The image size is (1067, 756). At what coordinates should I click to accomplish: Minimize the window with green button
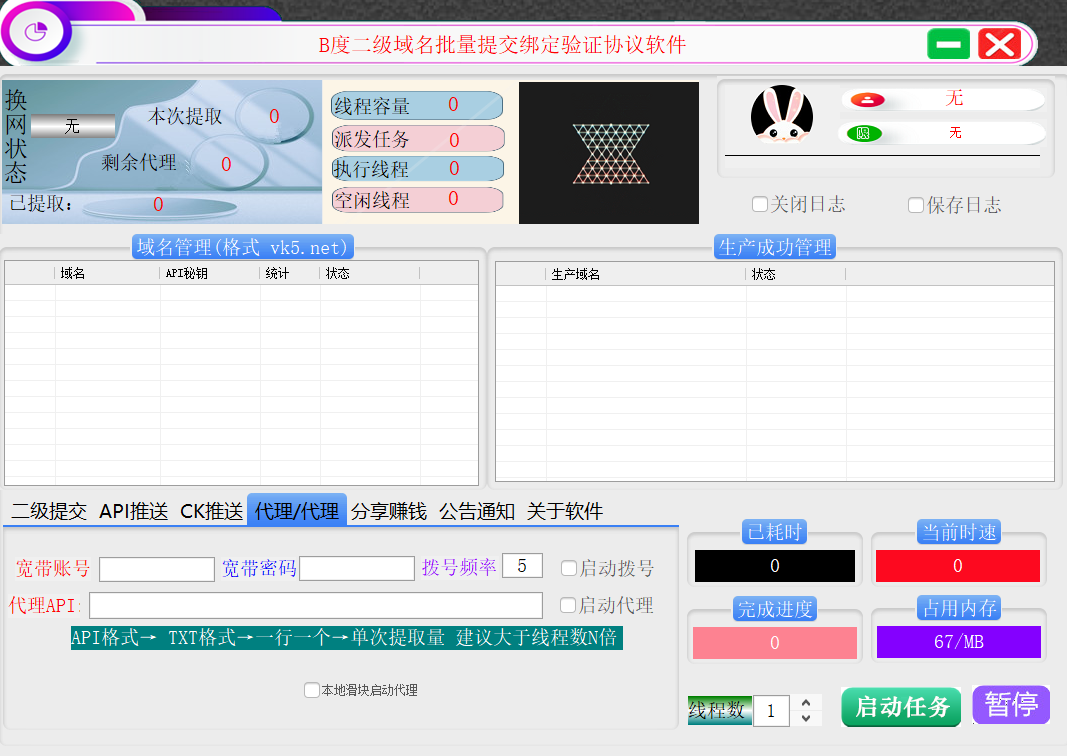948,44
